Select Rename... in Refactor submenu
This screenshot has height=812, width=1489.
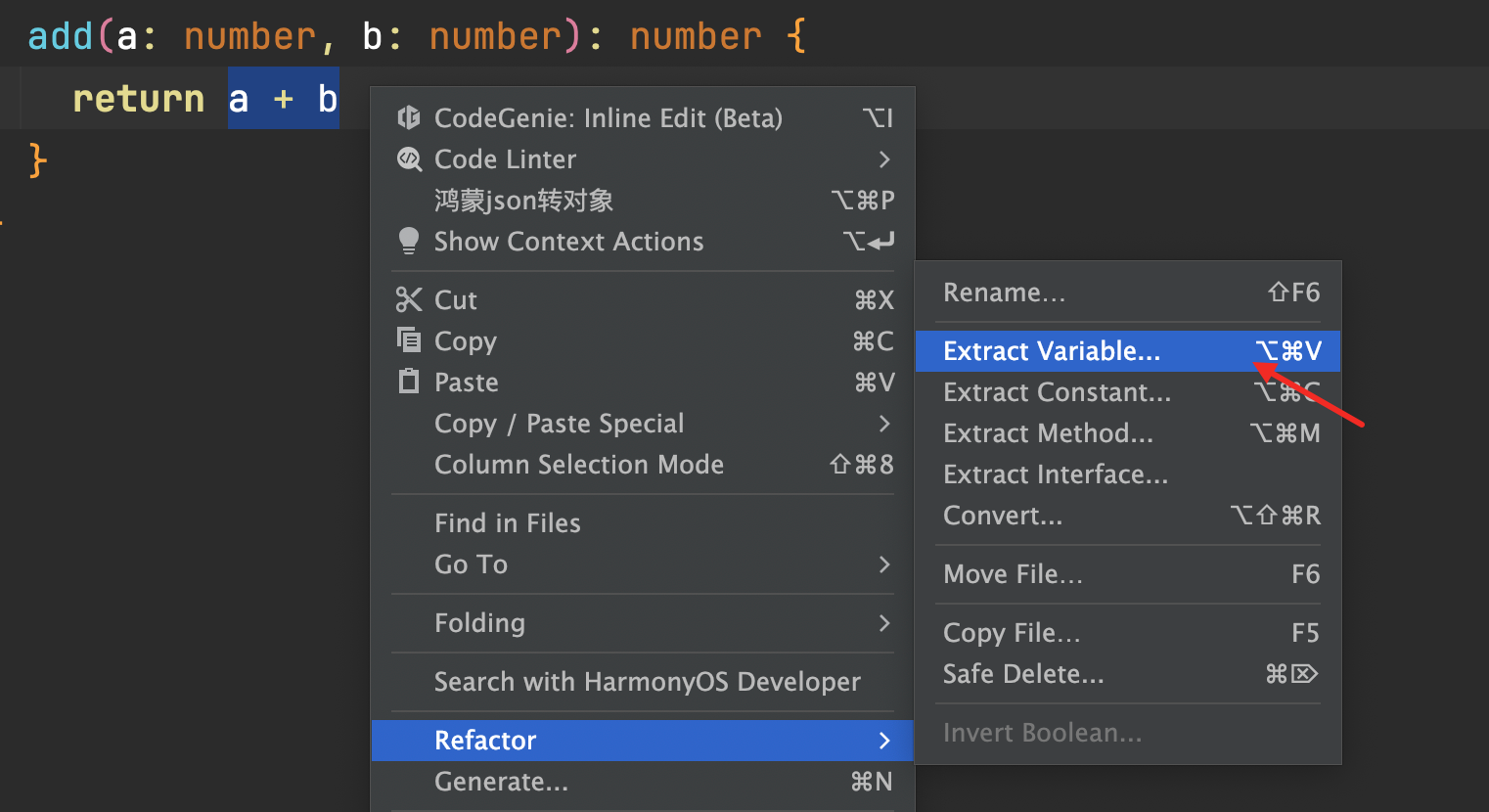[x=1004, y=293]
